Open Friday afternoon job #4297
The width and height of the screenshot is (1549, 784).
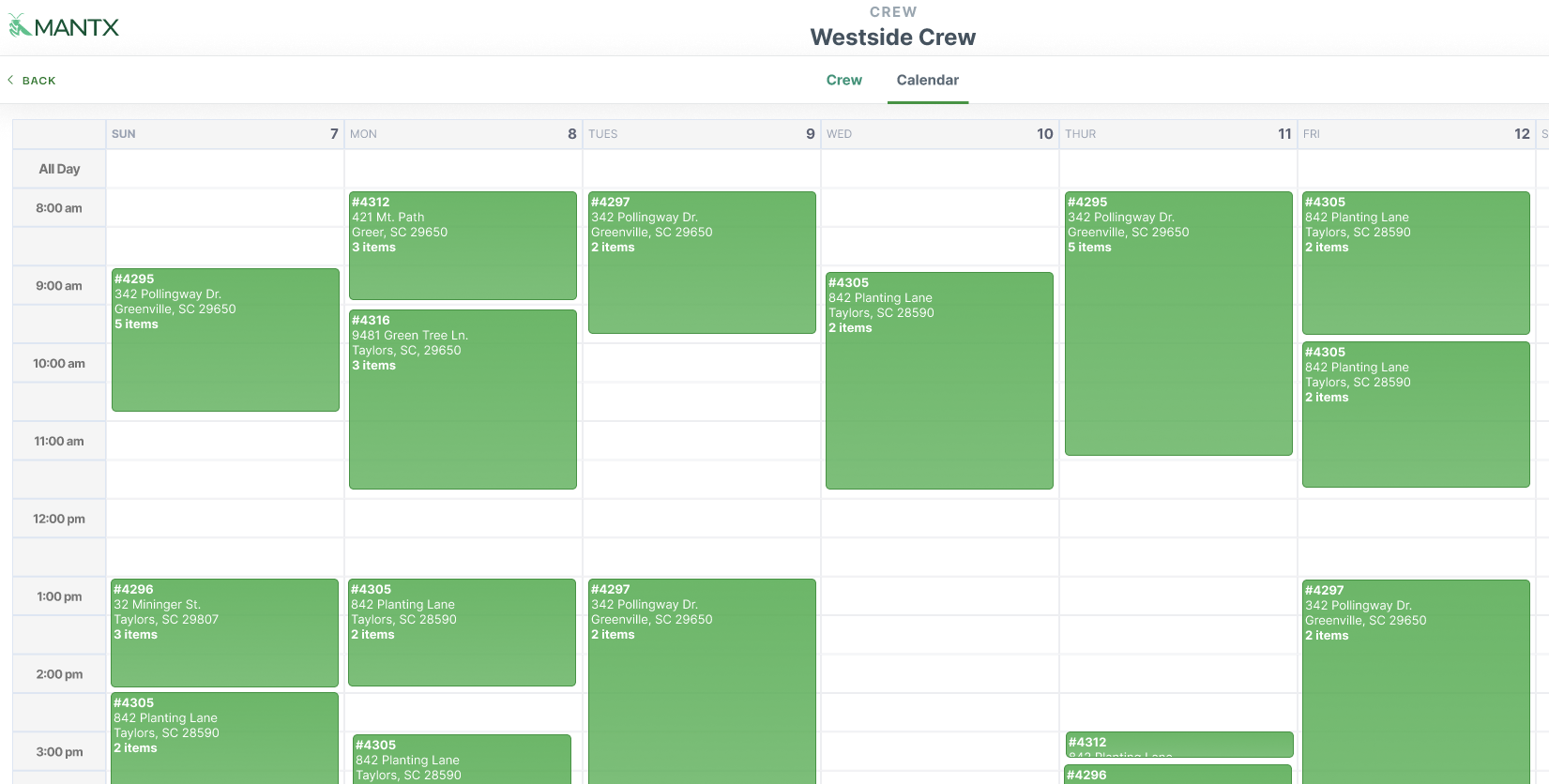click(1416, 682)
